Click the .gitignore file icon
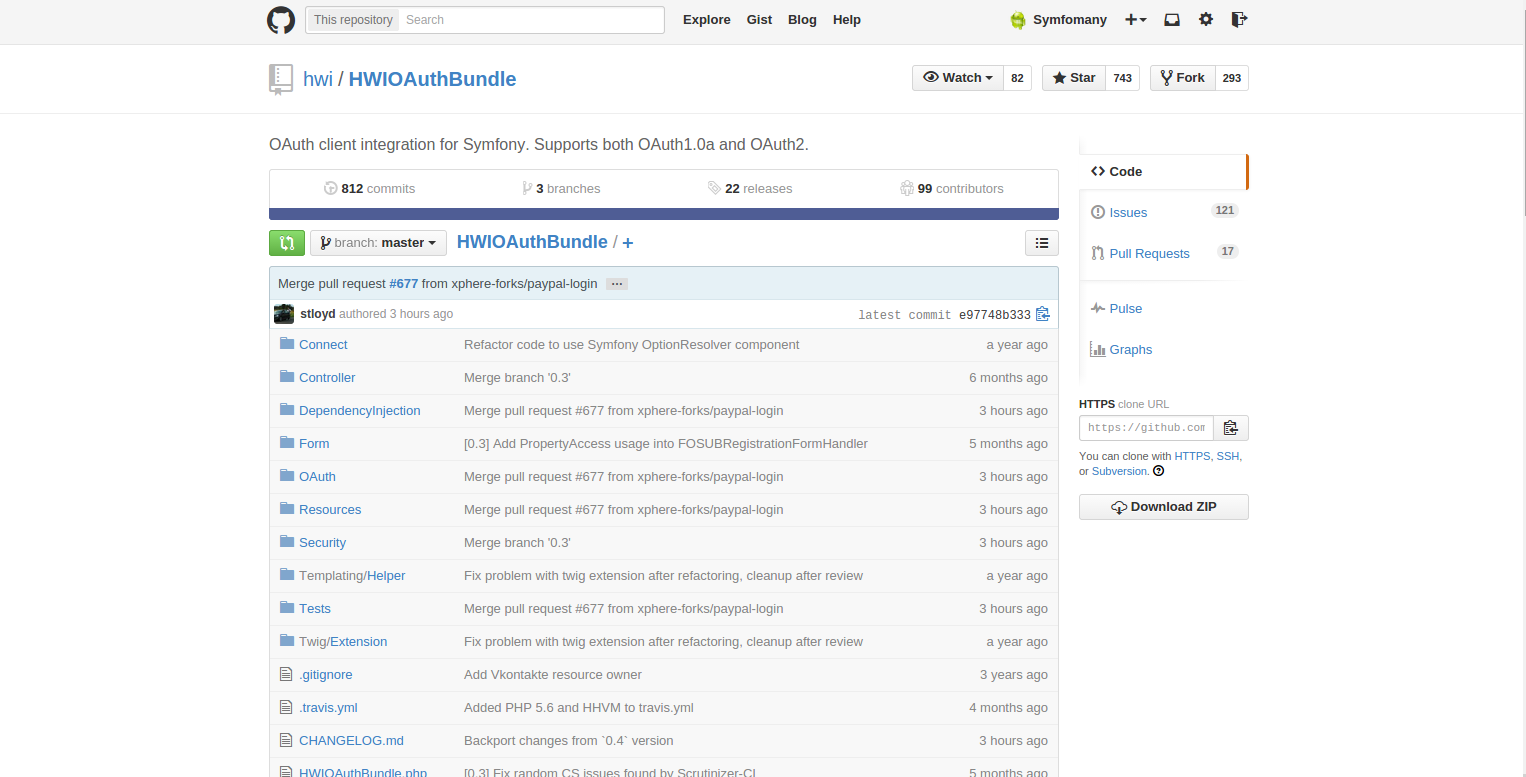The height and width of the screenshot is (777, 1526). click(x=286, y=674)
